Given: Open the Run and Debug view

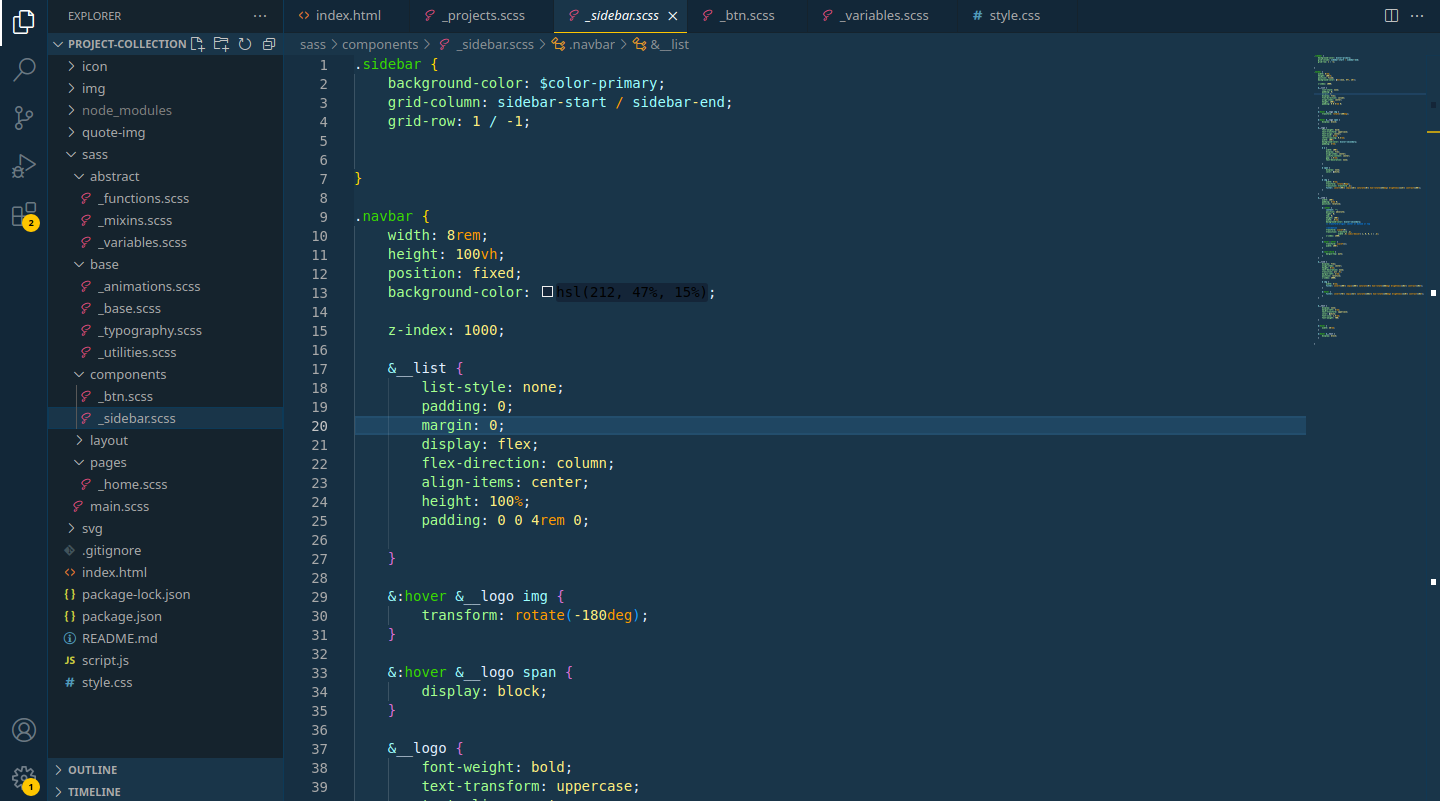Looking at the screenshot, I should 24,166.
